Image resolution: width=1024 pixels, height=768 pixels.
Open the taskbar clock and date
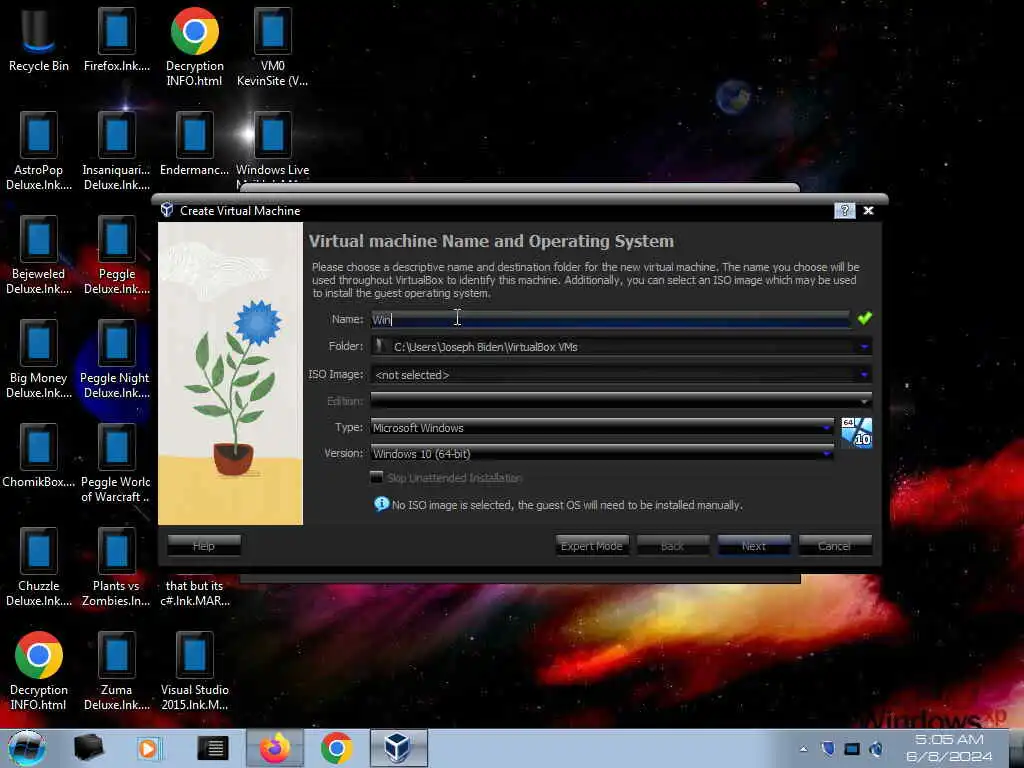[949, 748]
